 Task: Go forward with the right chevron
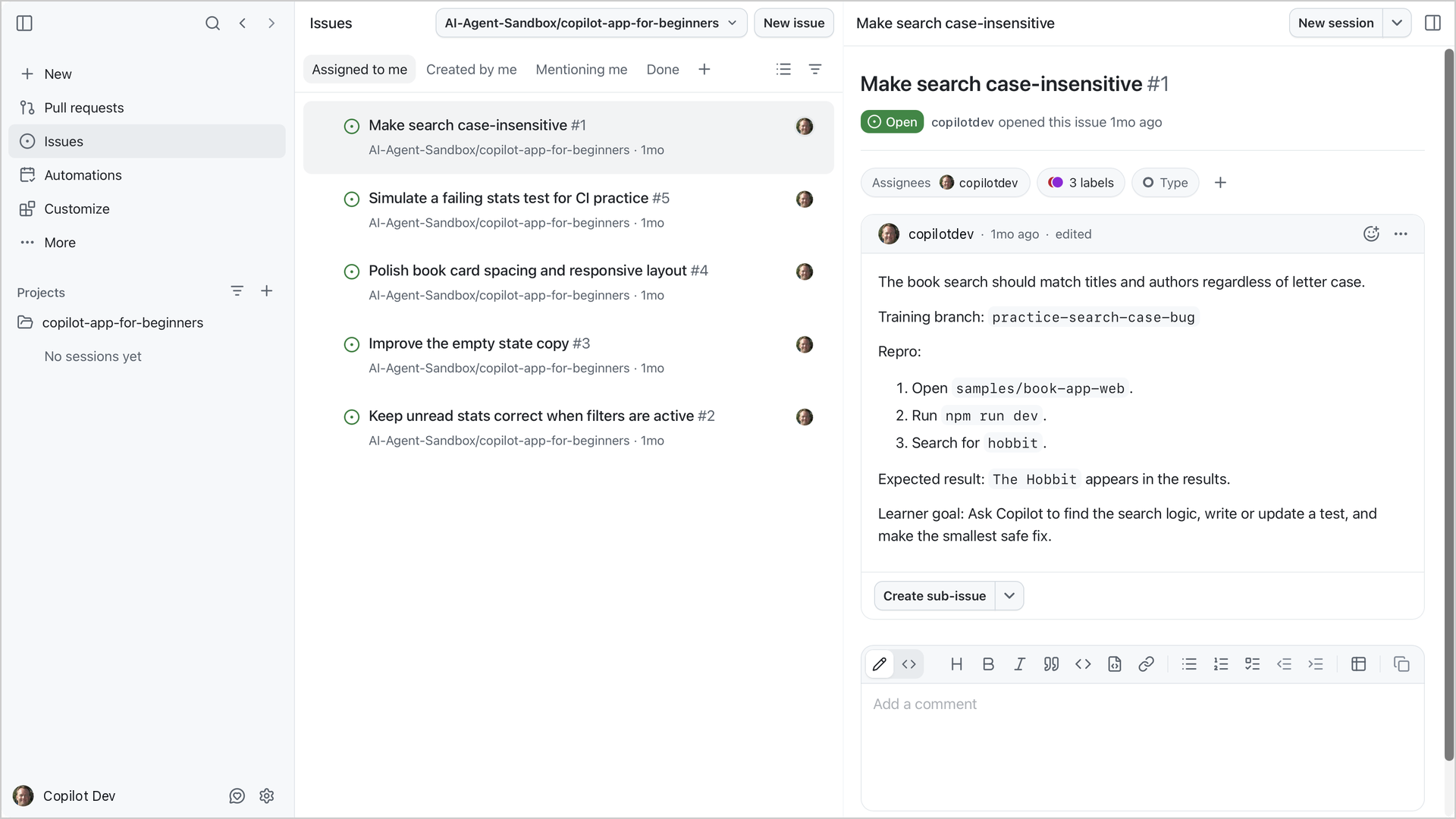pos(271,24)
